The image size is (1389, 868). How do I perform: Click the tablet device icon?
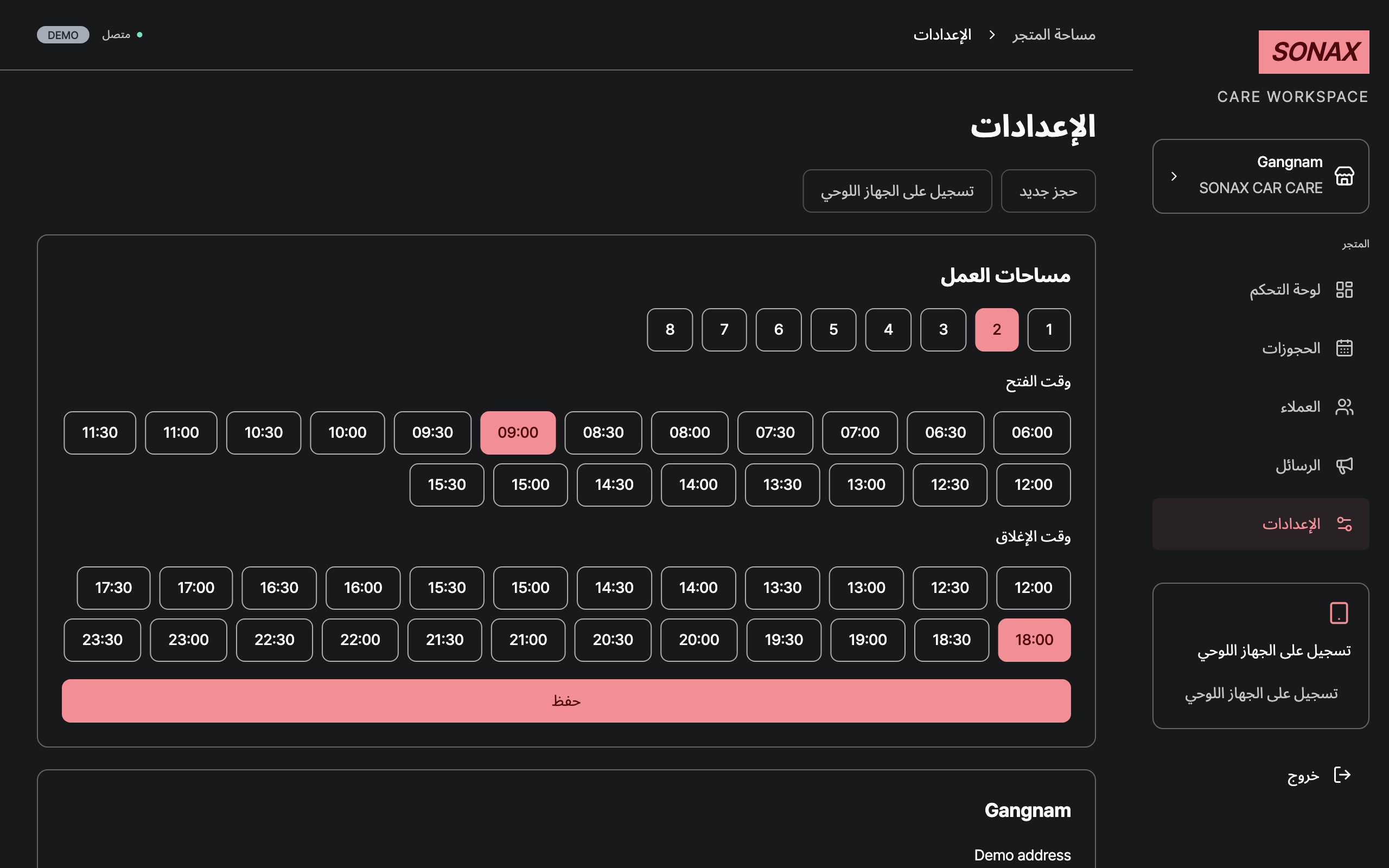pyautogui.click(x=1339, y=613)
